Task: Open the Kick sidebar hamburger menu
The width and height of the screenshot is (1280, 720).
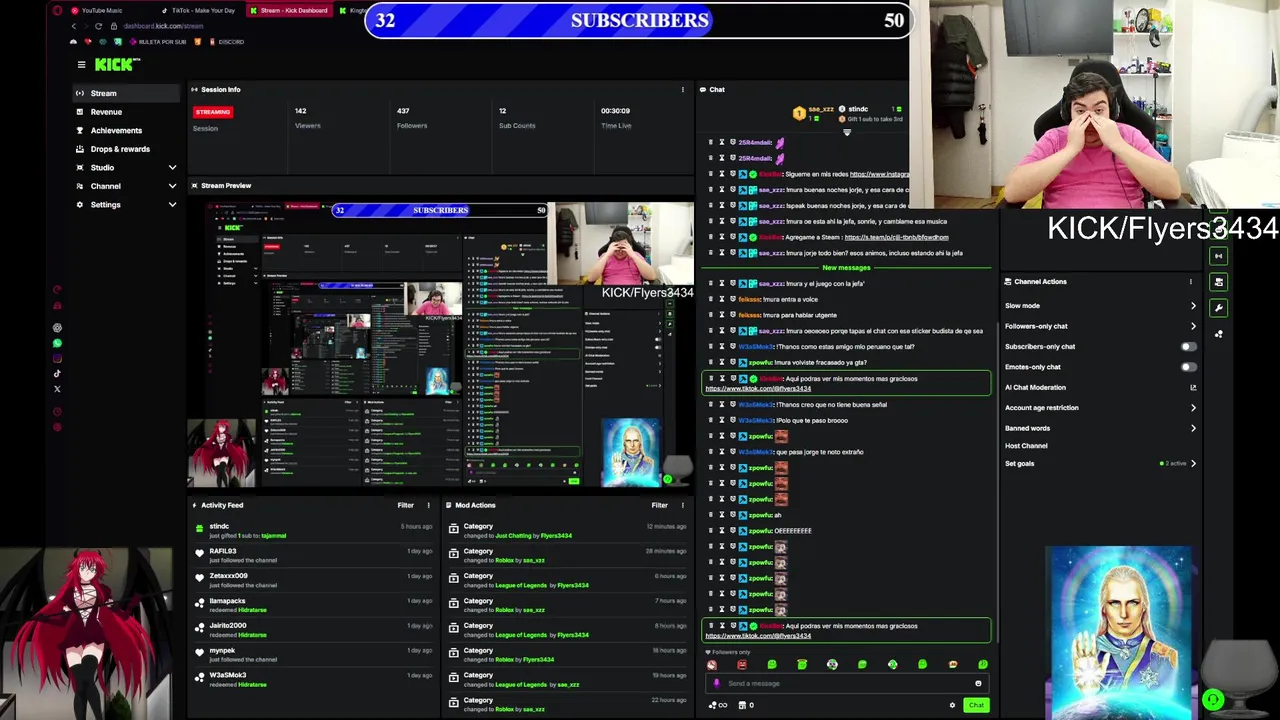Action: coord(81,65)
